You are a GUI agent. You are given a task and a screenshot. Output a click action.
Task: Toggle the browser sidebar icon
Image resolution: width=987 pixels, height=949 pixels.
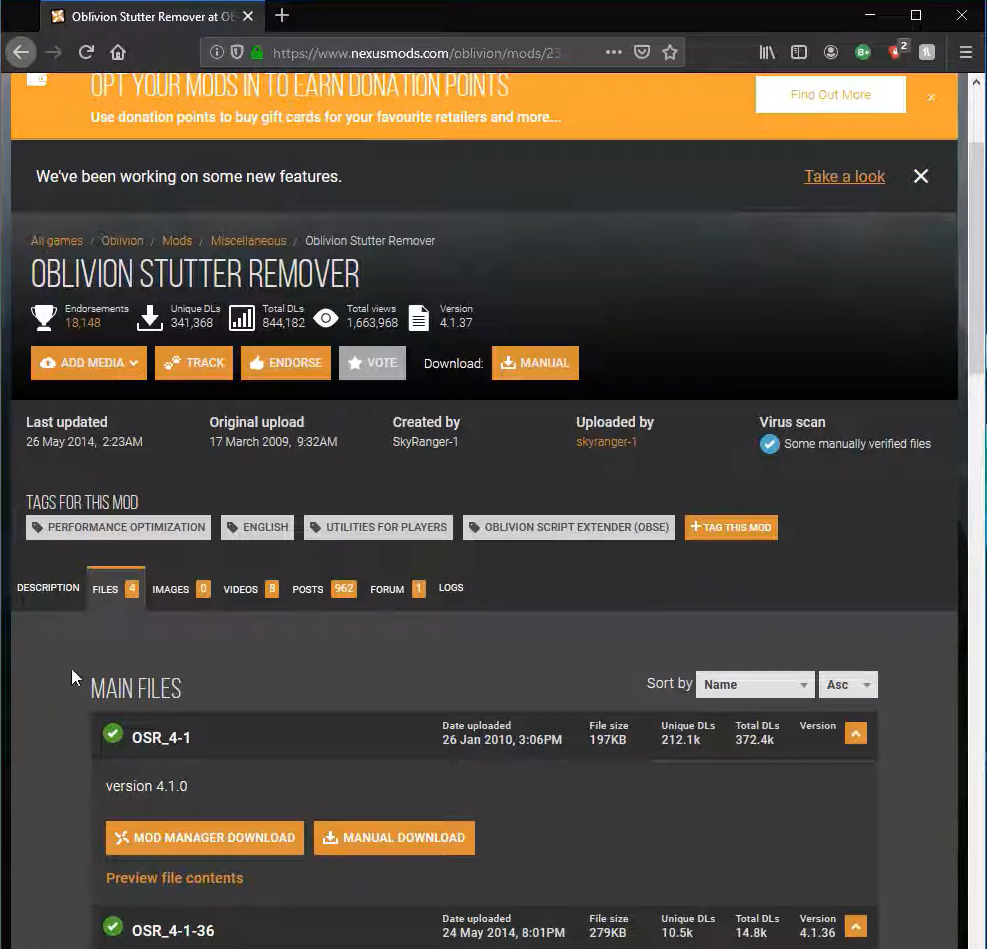[x=799, y=52]
